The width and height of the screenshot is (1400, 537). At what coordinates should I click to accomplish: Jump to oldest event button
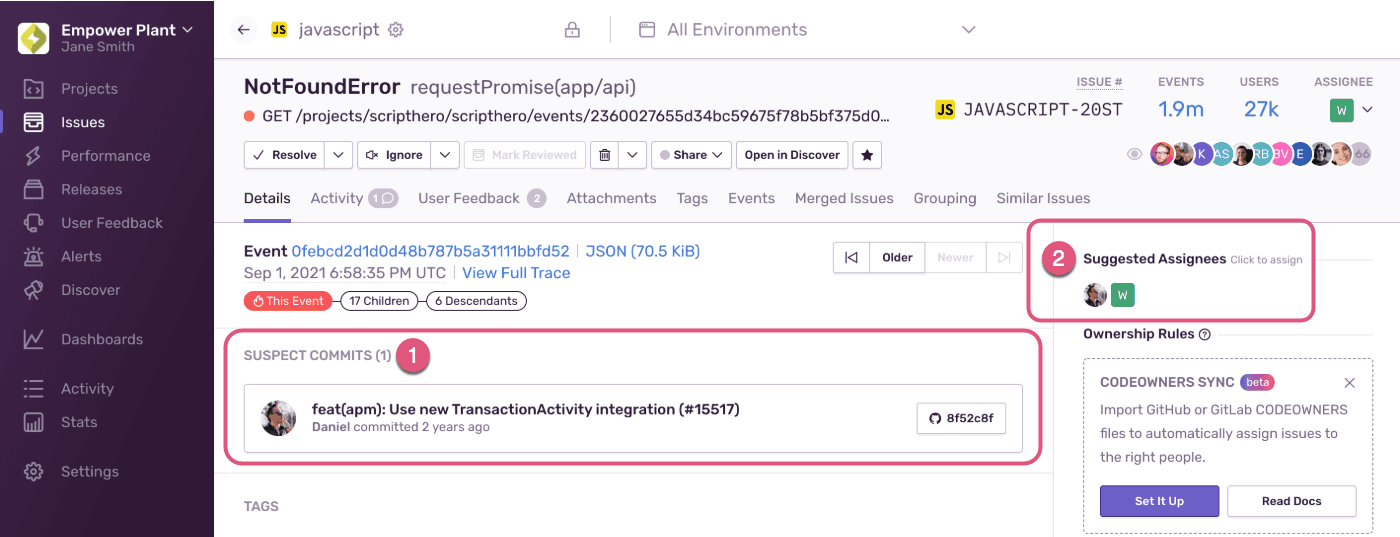851,257
